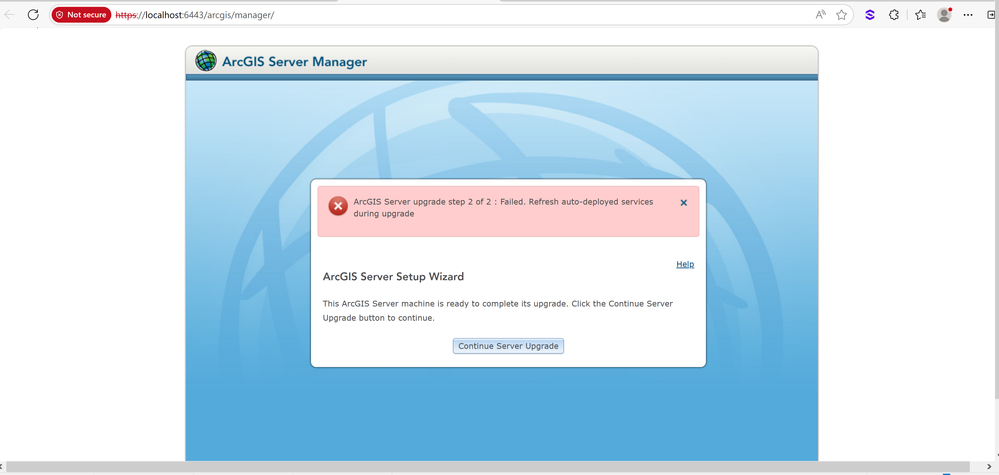Add this page to favorites with star icon
This screenshot has height=475, width=999.
pyautogui.click(x=841, y=15)
